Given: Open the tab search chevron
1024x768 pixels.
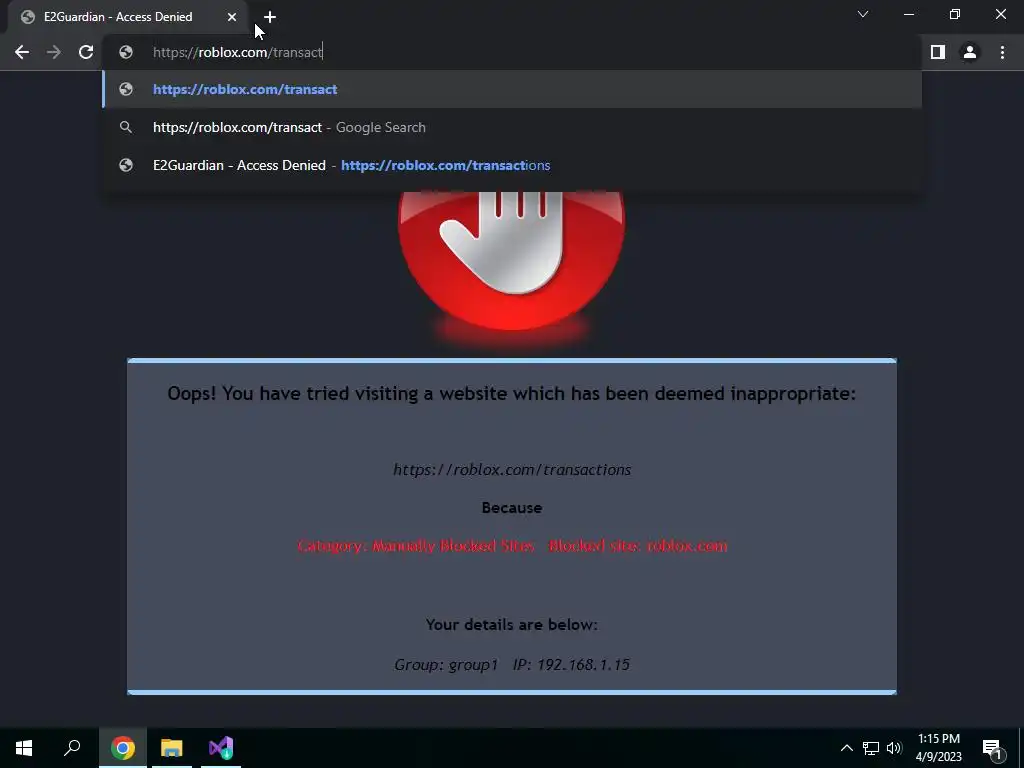Looking at the screenshot, I should (863, 14).
